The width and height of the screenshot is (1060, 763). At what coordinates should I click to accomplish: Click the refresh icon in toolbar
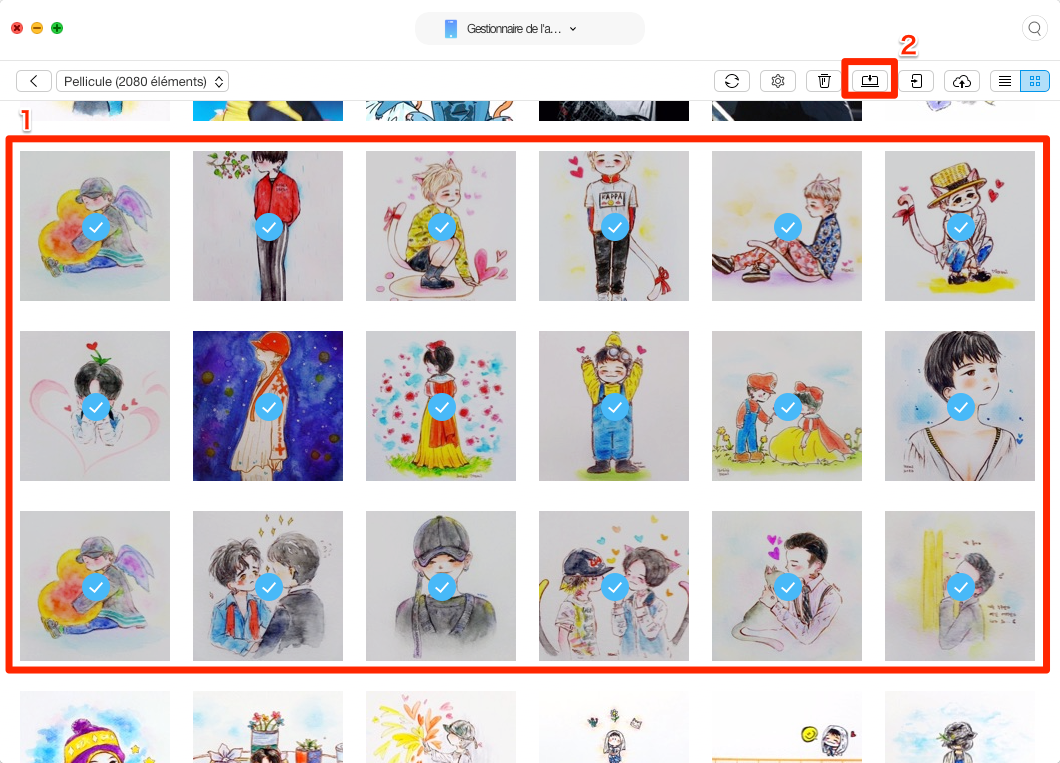click(x=731, y=81)
